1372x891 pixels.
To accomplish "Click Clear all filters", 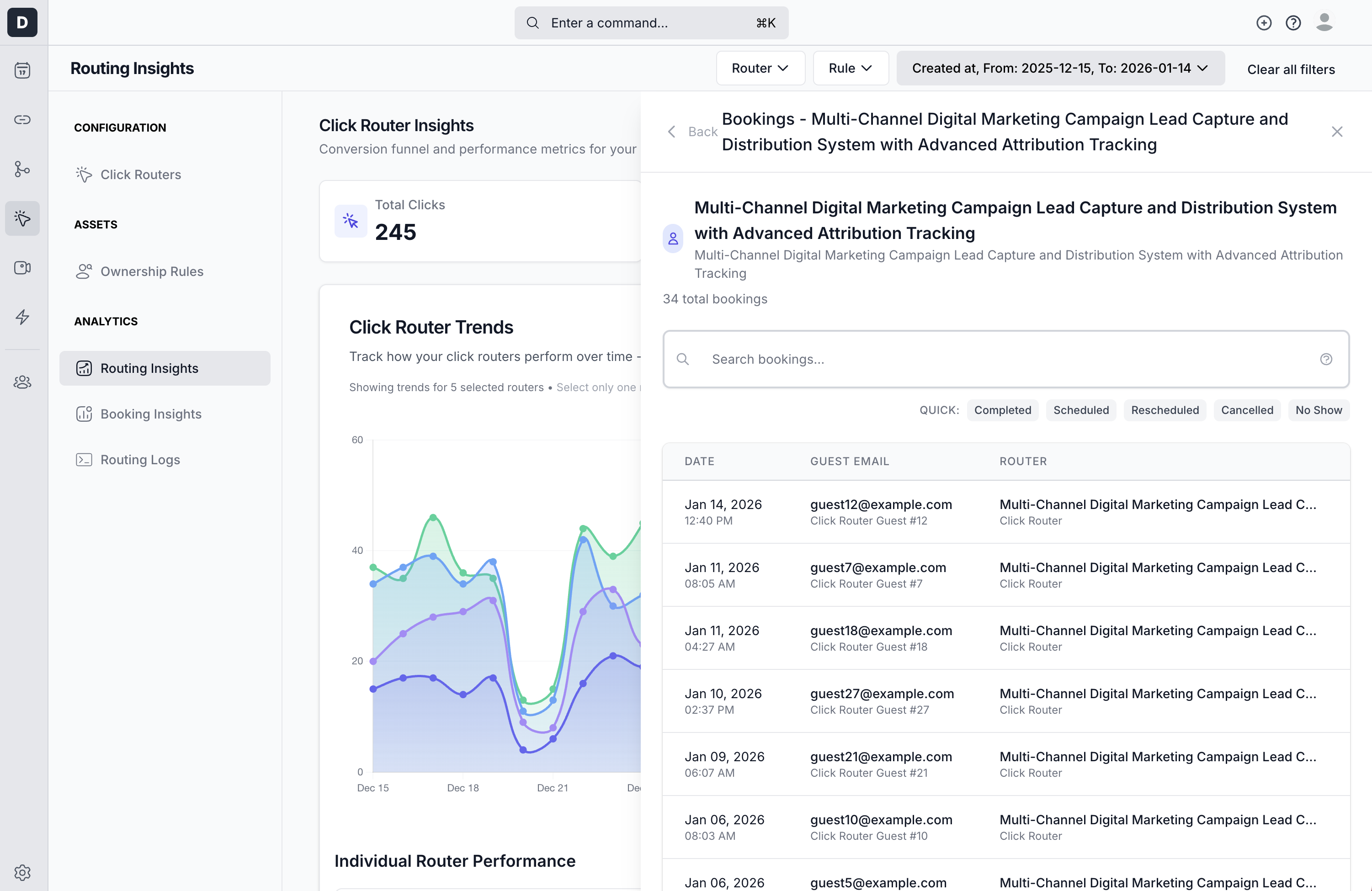I will [1291, 69].
